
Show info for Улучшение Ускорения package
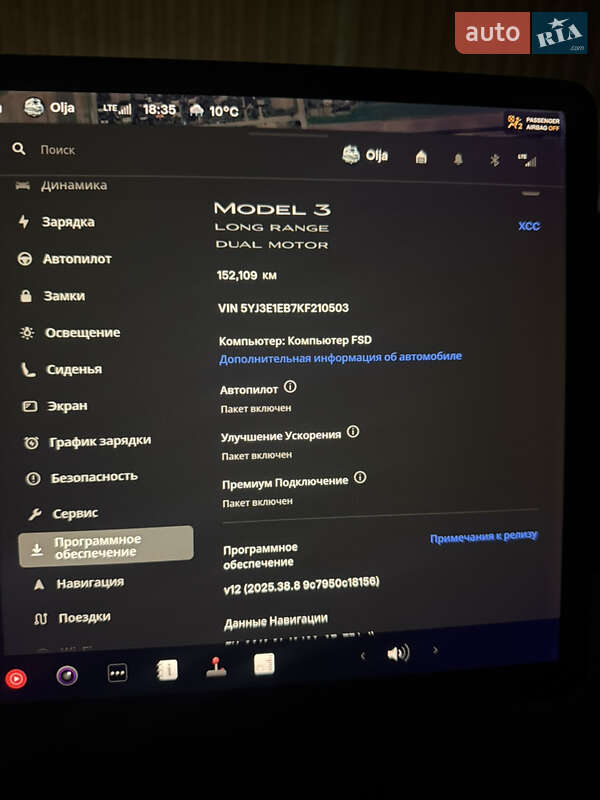pyautogui.click(x=353, y=432)
